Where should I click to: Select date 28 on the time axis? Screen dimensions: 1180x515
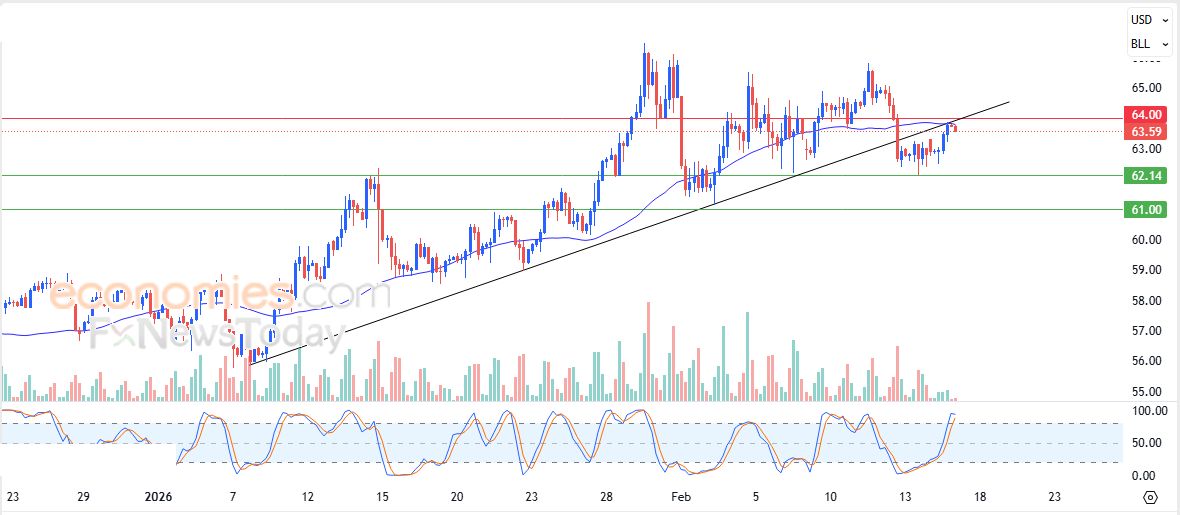pyautogui.click(x=605, y=496)
